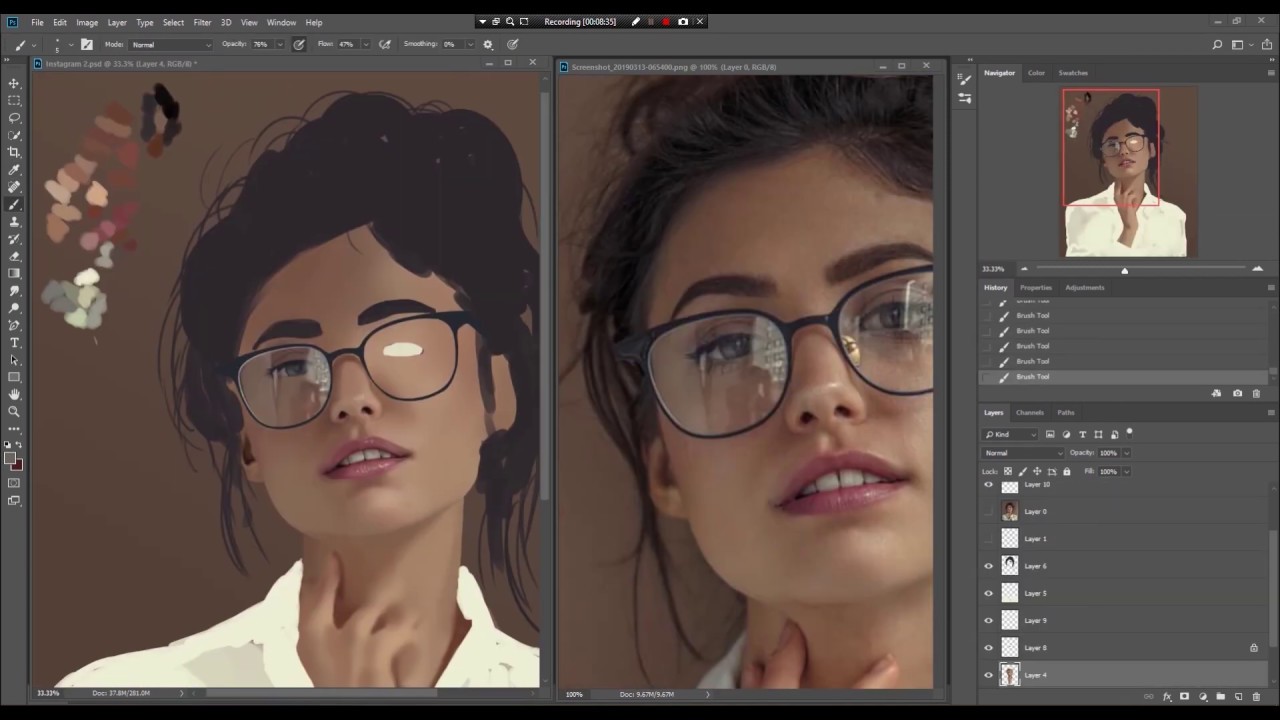Toggle lock all for the layer

click(x=1066, y=471)
